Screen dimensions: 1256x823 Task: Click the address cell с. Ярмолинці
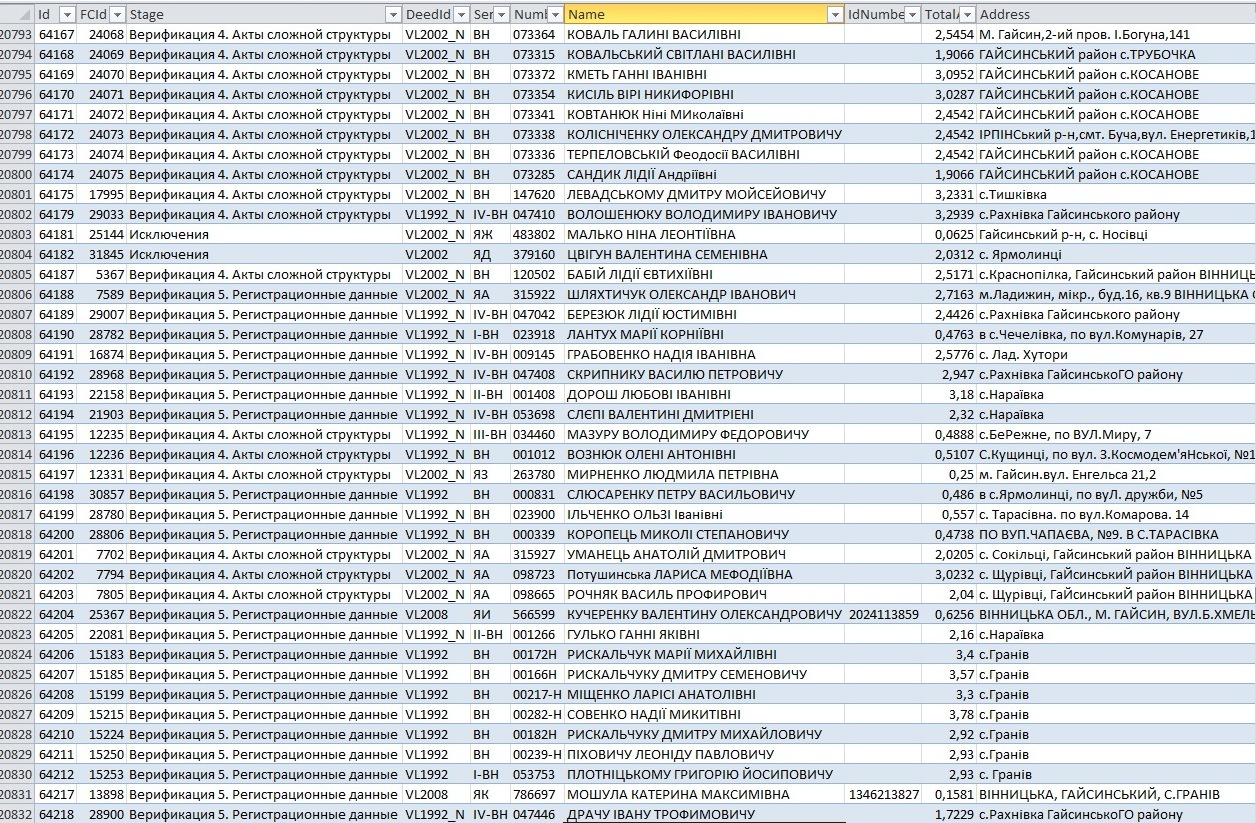point(1116,255)
